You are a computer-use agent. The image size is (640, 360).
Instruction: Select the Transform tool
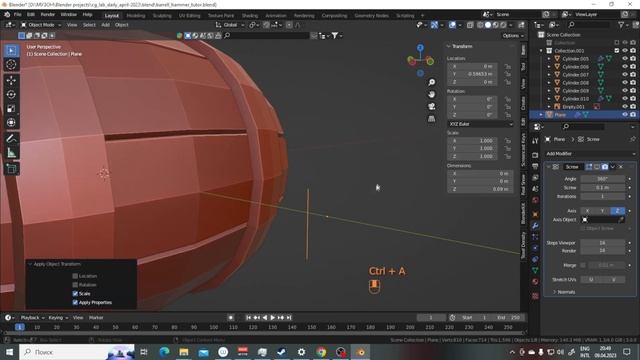11,122
